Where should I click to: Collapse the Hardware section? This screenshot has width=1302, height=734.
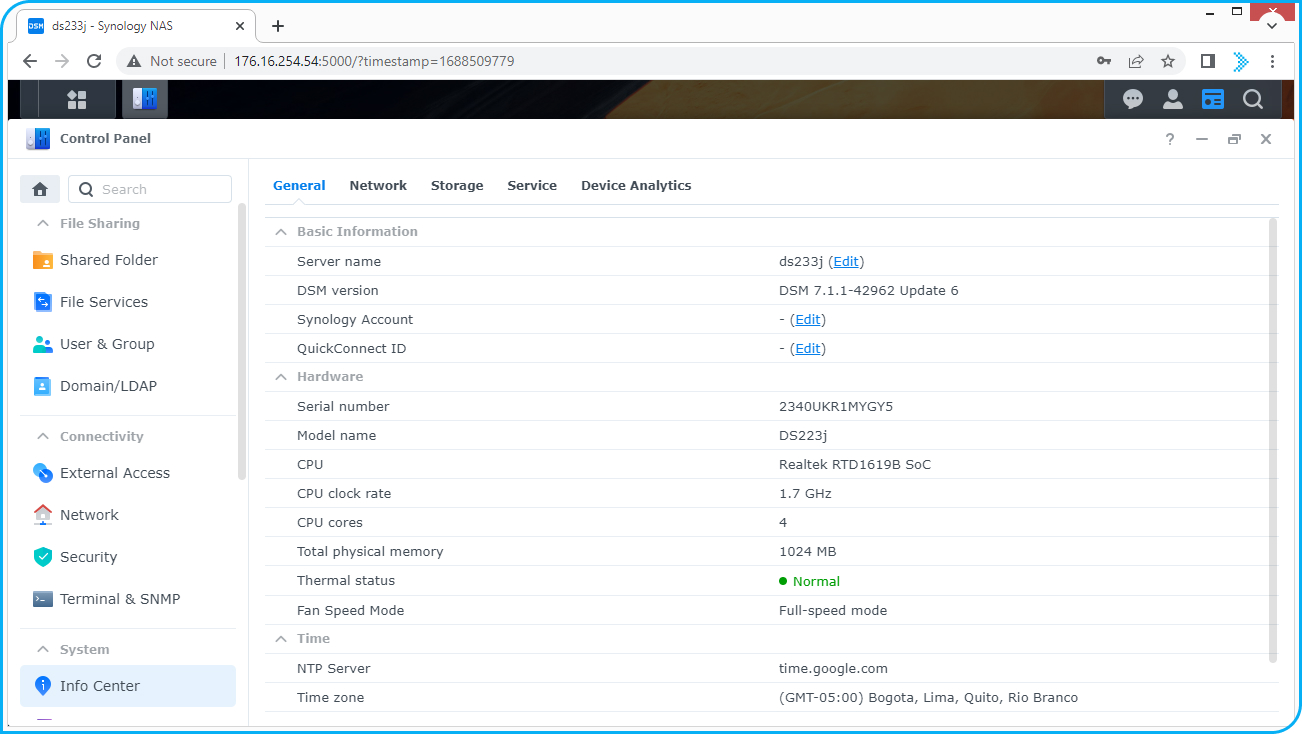[x=281, y=376]
